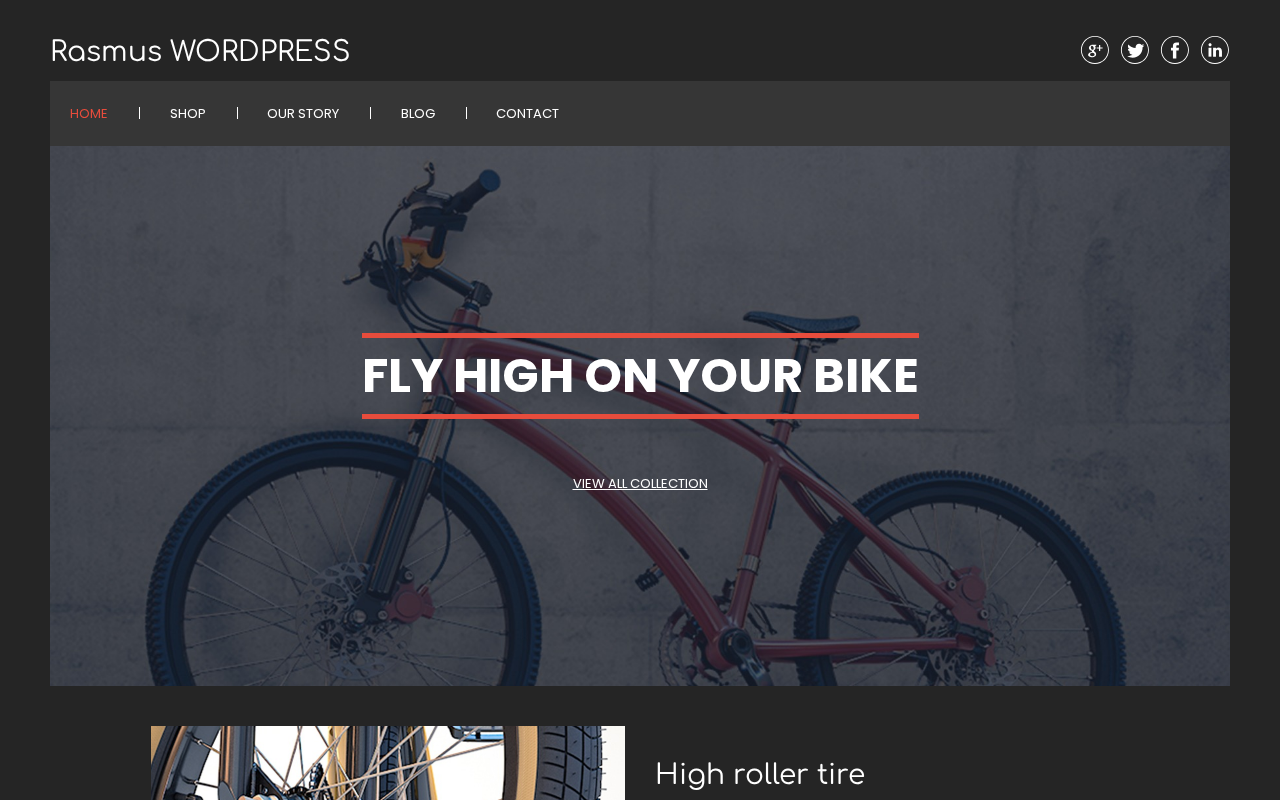Navigate to OUR STORY page
Image resolution: width=1280 pixels, height=800 pixels.
click(303, 114)
